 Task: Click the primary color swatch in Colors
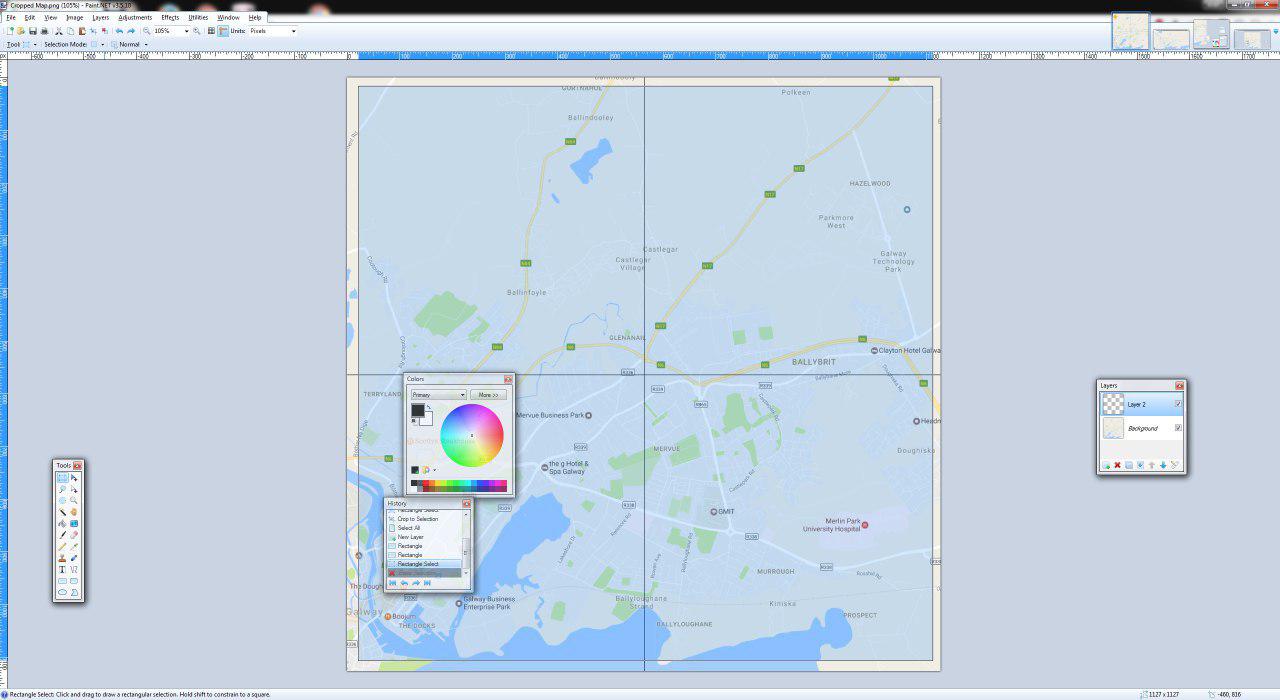coord(418,410)
